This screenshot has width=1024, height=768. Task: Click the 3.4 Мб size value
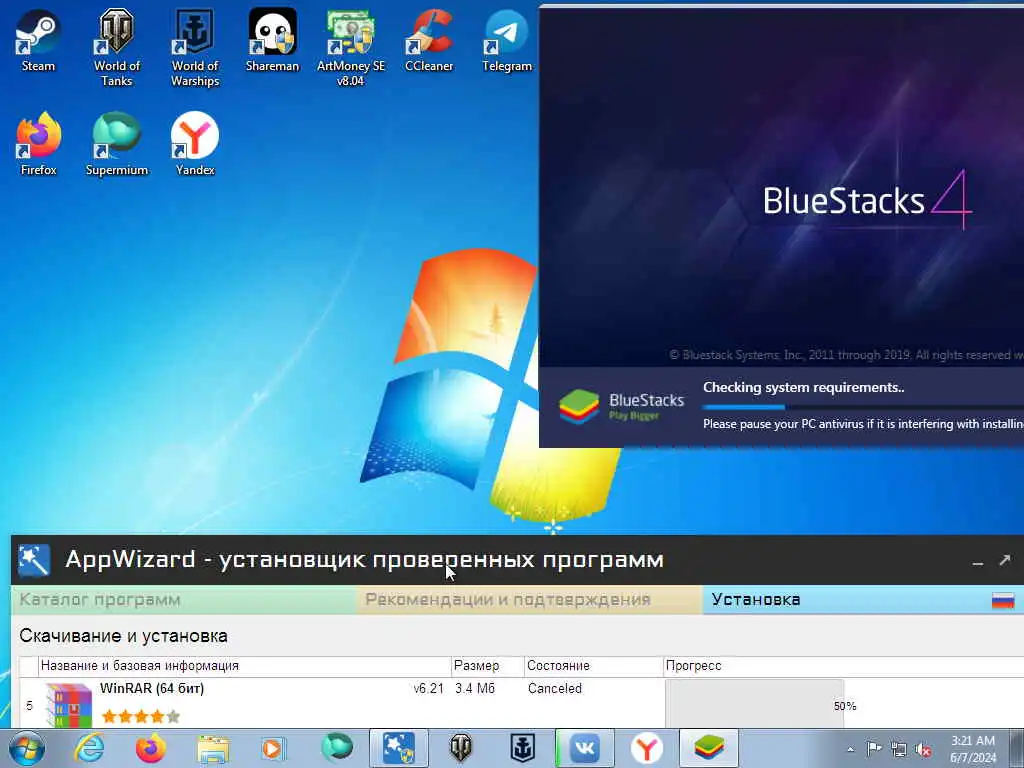[475, 688]
